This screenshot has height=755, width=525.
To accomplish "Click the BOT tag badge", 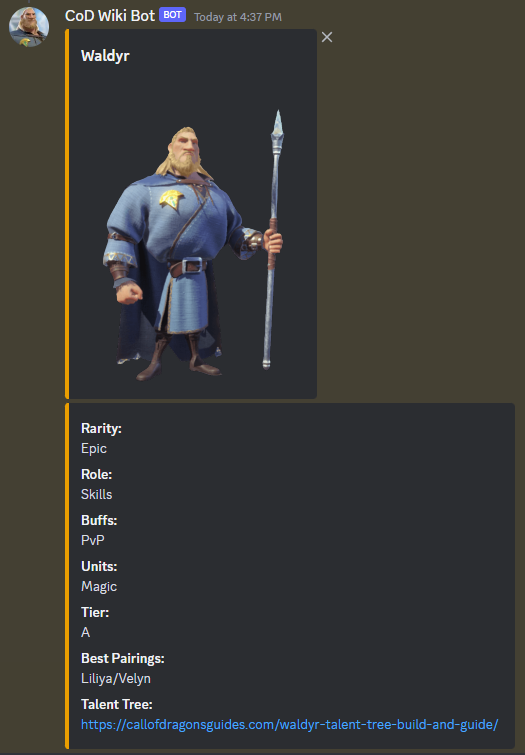I will pos(172,15).
